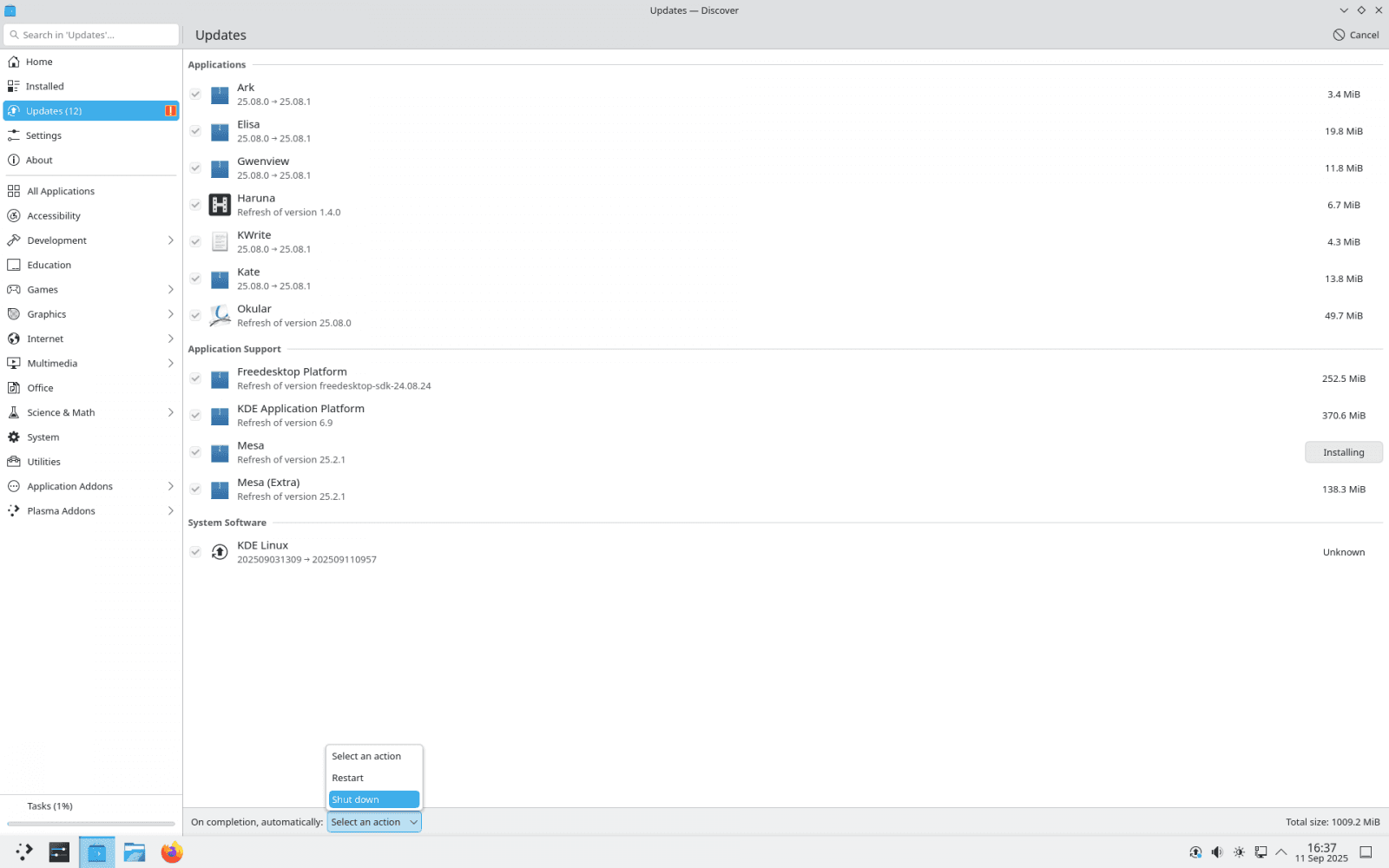Expand the Multimedia category
The height and width of the screenshot is (868, 1389).
pos(170,364)
